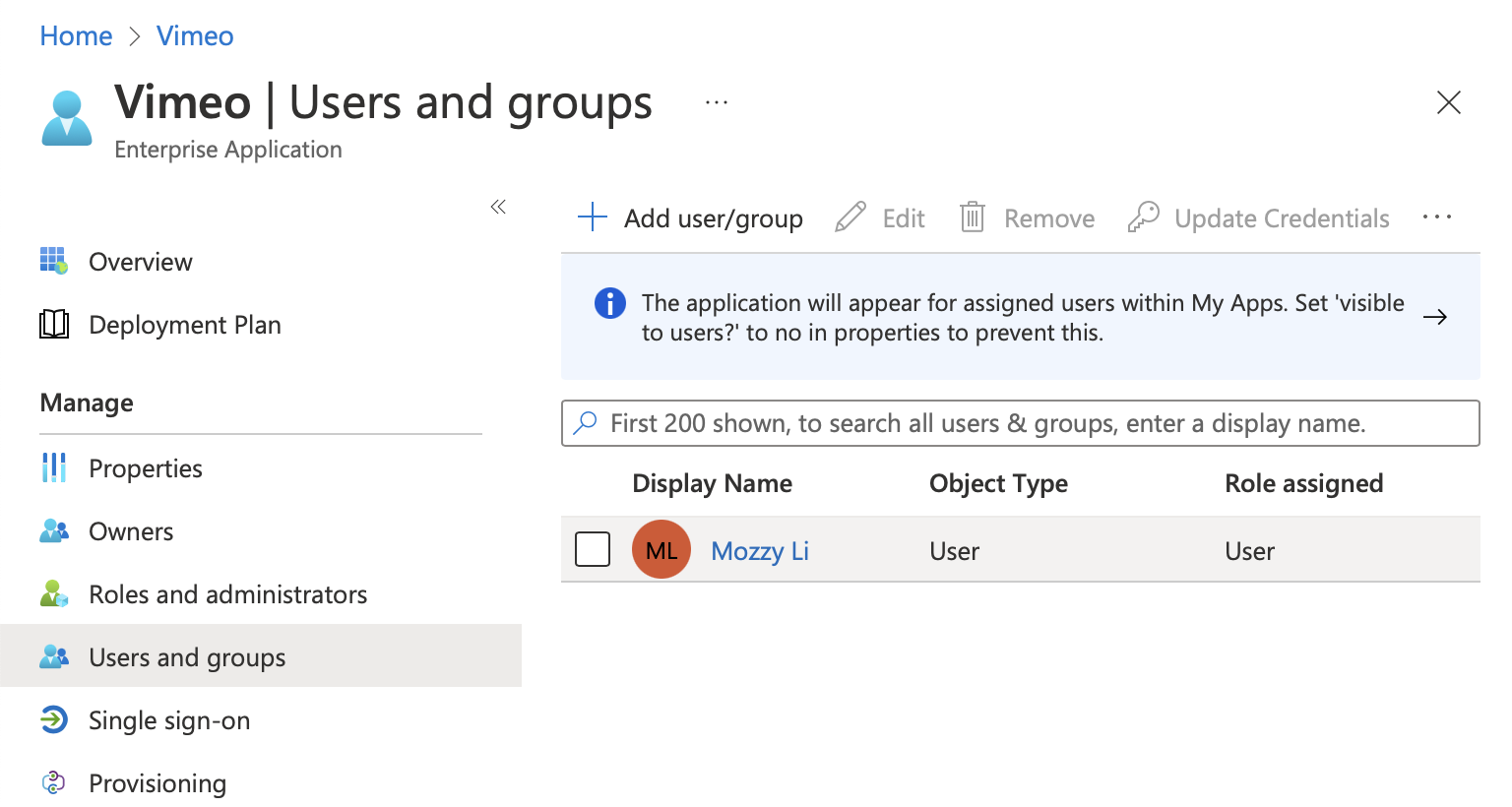Open the toolbar overflow ellipsis menu
The image size is (1512, 807).
click(1436, 217)
